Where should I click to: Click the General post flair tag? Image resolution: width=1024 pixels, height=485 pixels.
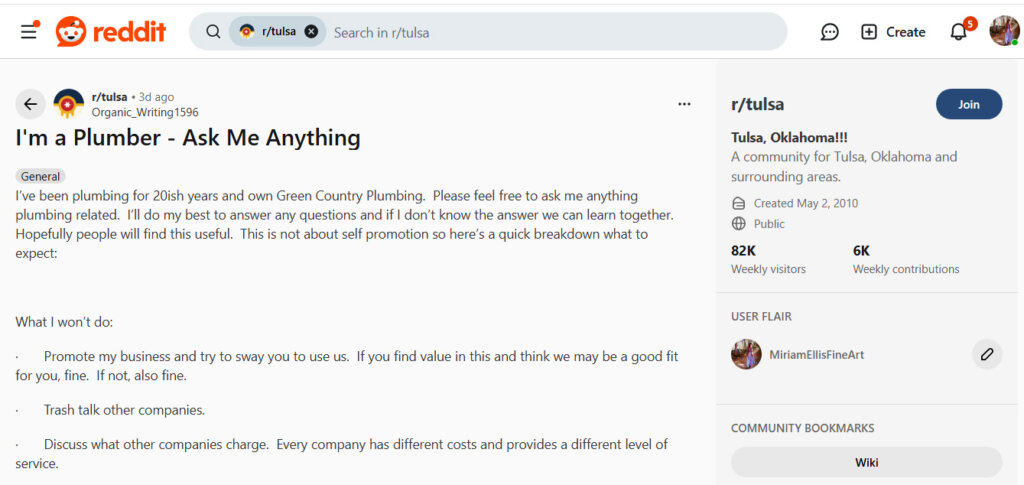point(41,176)
